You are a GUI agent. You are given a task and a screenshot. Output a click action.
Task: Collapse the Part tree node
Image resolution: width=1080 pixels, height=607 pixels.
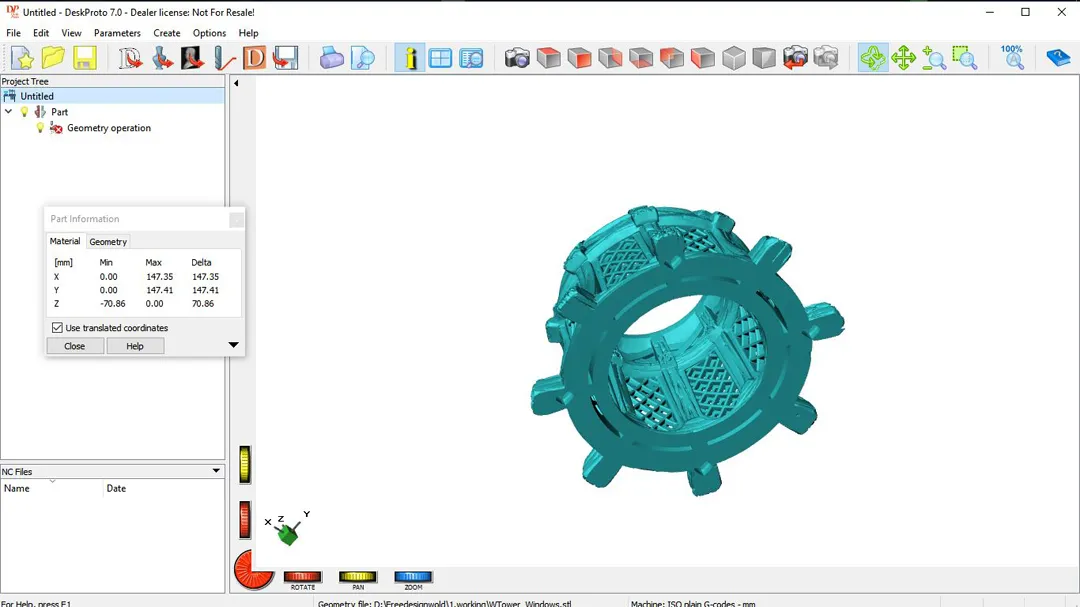pyautogui.click(x=8, y=112)
